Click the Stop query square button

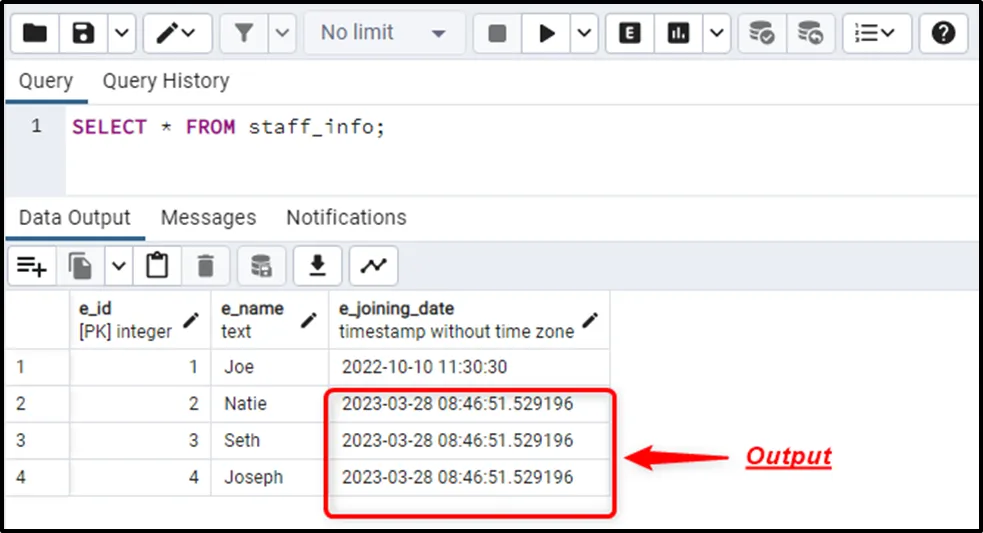(x=497, y=33)
